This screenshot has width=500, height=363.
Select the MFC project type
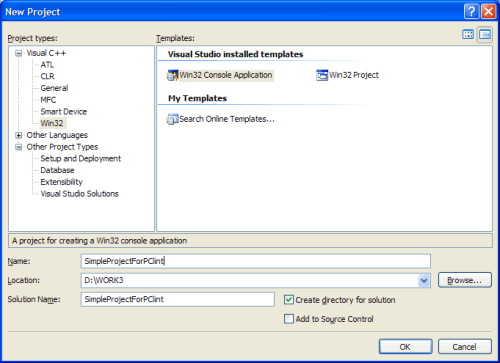click(x=48, y=100)
